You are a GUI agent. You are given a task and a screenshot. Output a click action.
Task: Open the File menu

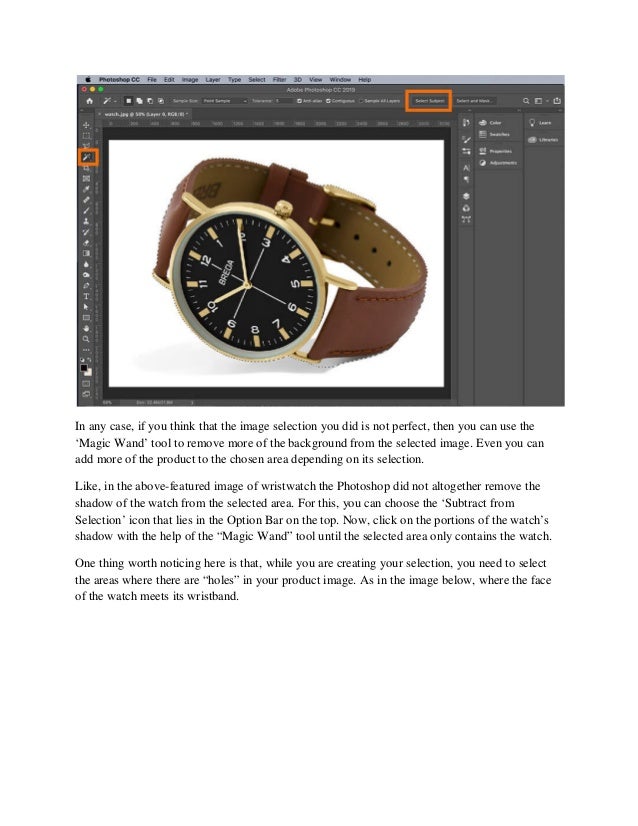click(x=152, y=80)
